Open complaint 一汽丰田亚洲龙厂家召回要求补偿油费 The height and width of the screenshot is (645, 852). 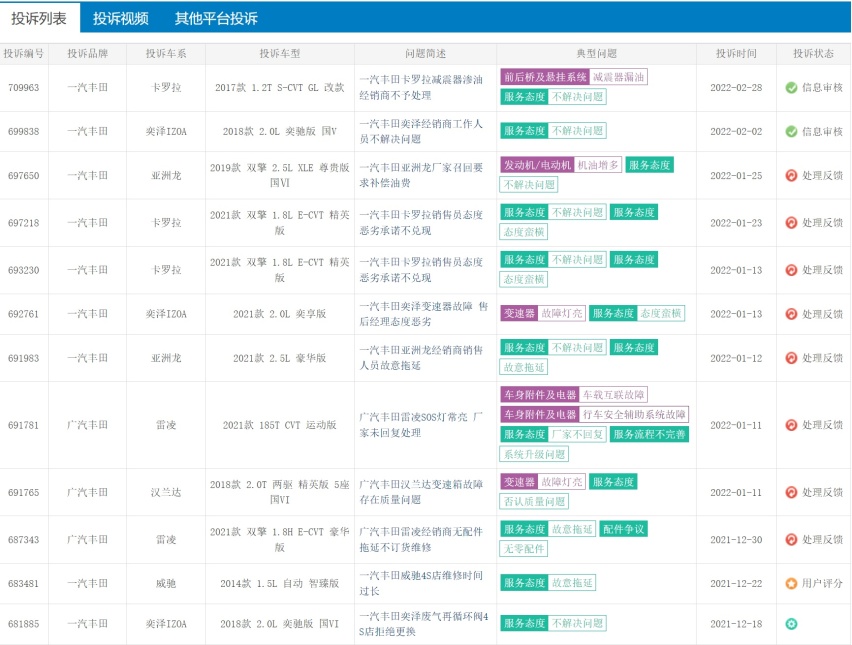coord(421,176)
